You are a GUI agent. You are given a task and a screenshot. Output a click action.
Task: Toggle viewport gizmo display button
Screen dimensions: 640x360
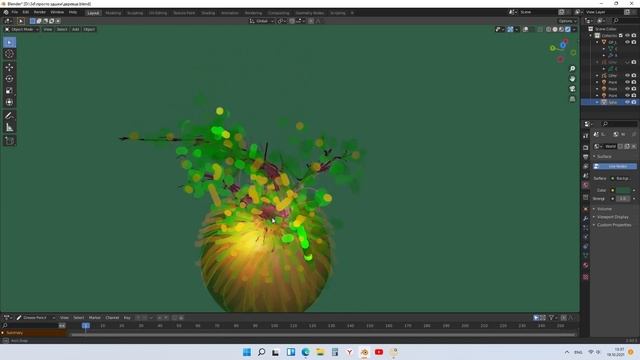coord(510,29)
